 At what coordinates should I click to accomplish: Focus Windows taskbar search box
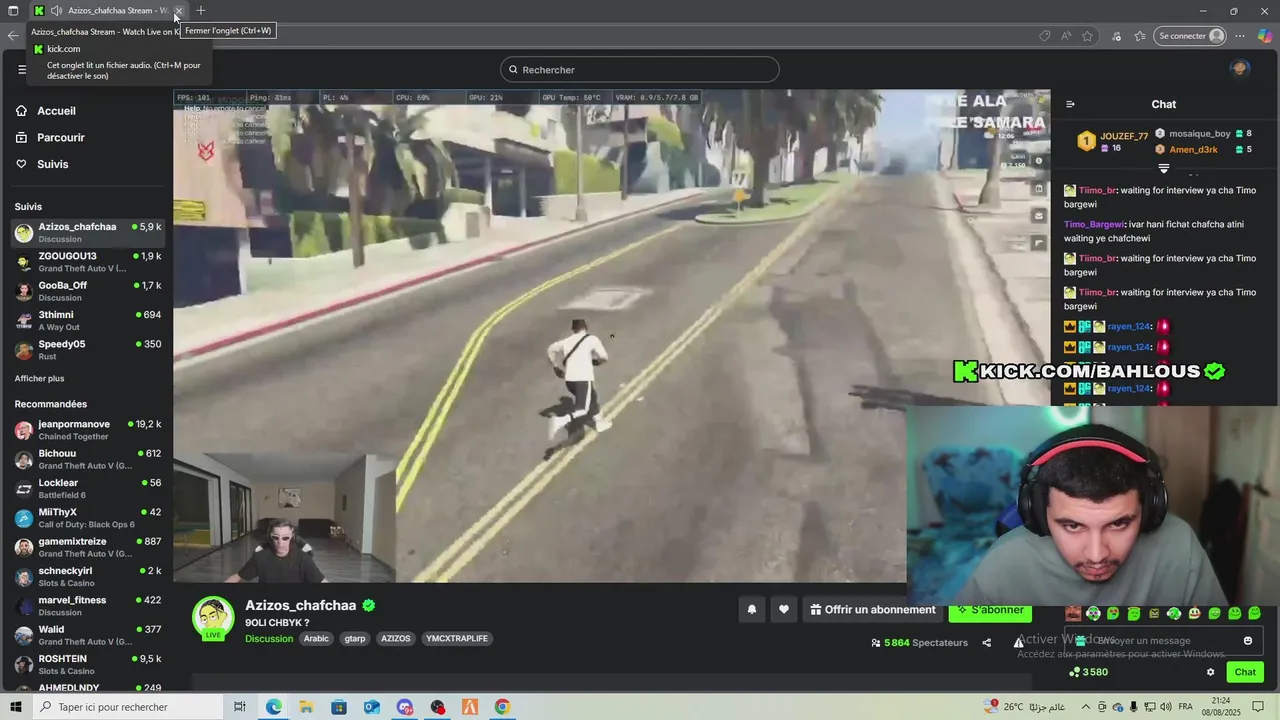coord(127,707)
